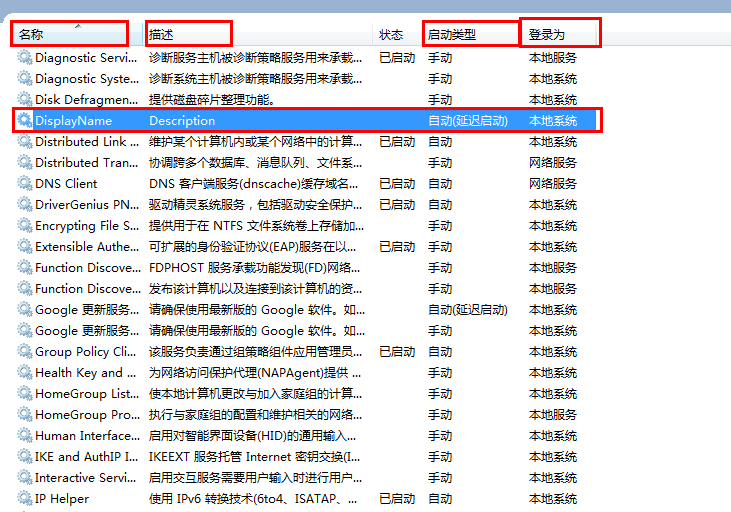The image size is (731, 512).
Task: Select the Disk Defragmen... service name
Action: 87,100
